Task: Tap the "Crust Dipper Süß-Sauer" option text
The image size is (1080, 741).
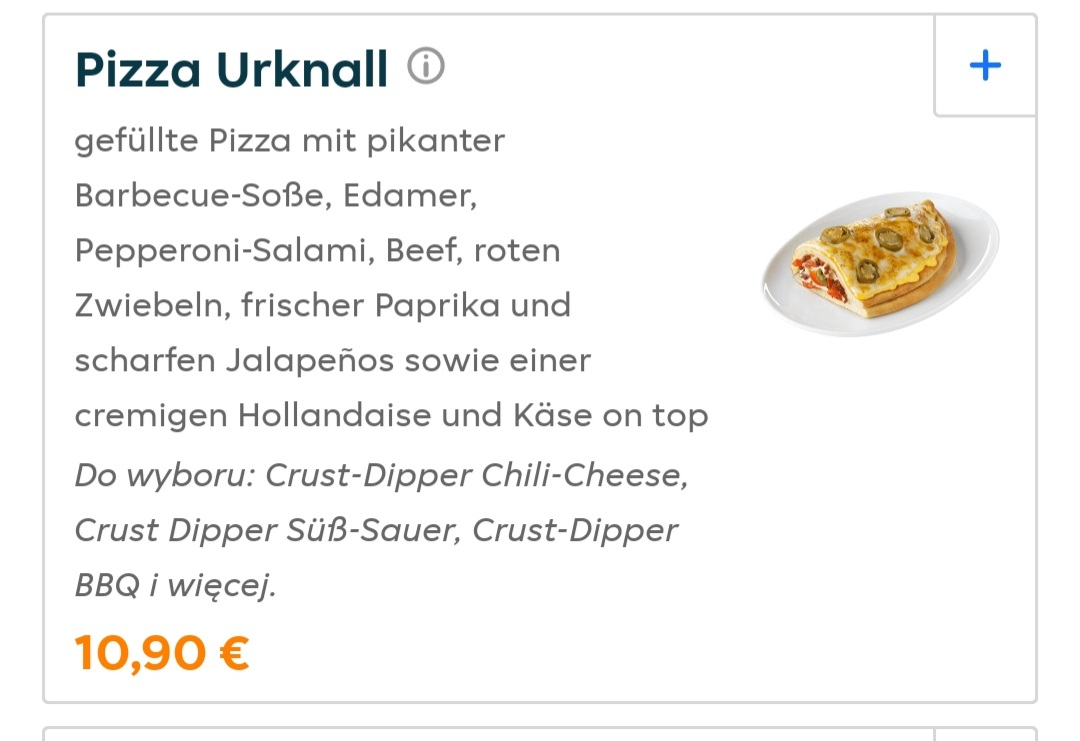Action: [267, 530]
